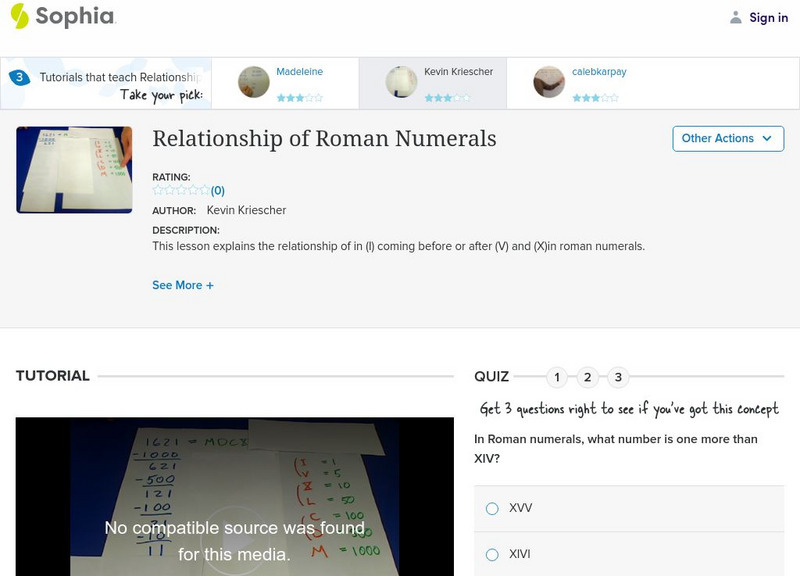Expand the description with See More

181,284
